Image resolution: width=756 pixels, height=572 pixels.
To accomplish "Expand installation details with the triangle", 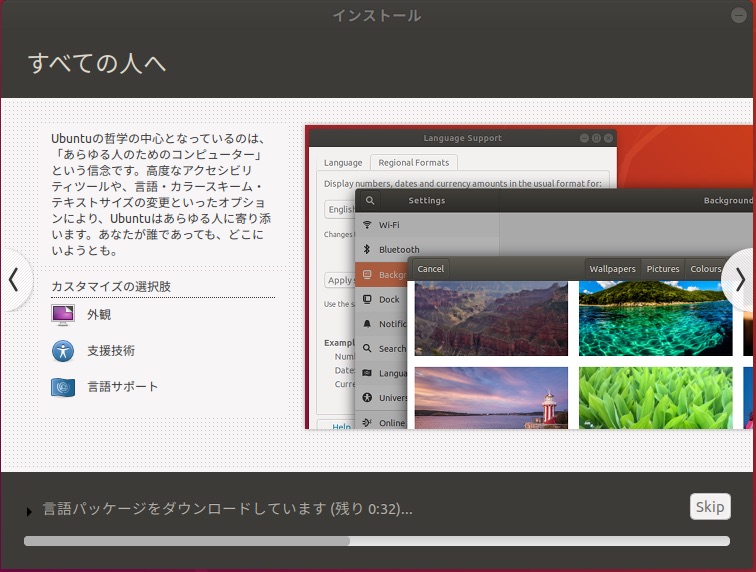I will click(29, 511).
